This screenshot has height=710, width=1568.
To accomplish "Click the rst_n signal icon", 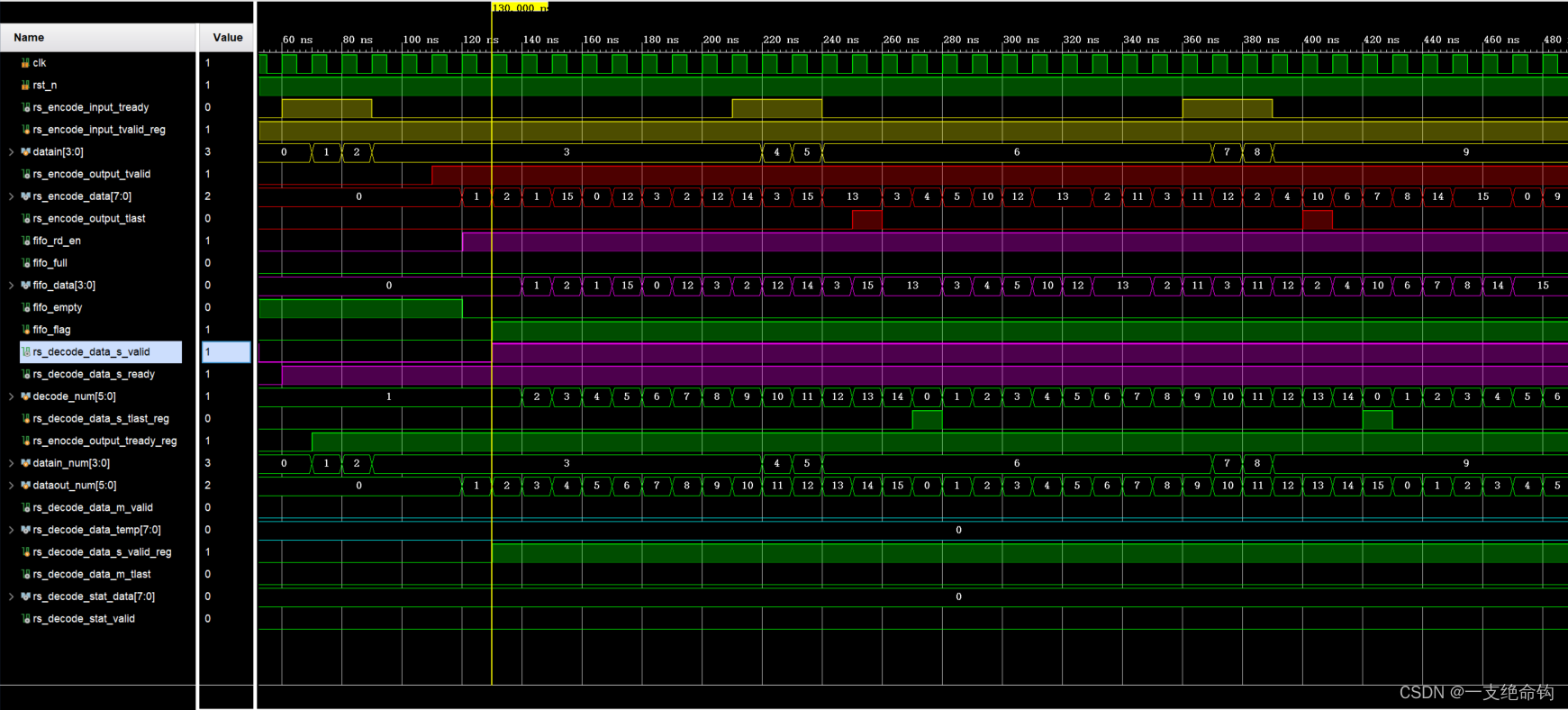I will coord(25,86).
